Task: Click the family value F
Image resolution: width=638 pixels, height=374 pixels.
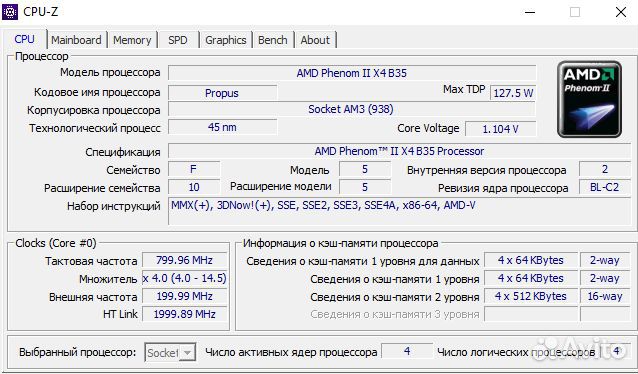Action: 194,169
